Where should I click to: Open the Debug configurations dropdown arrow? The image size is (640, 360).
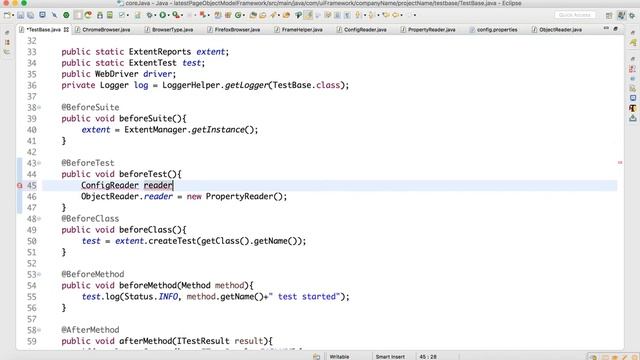(x=155, y=16)
